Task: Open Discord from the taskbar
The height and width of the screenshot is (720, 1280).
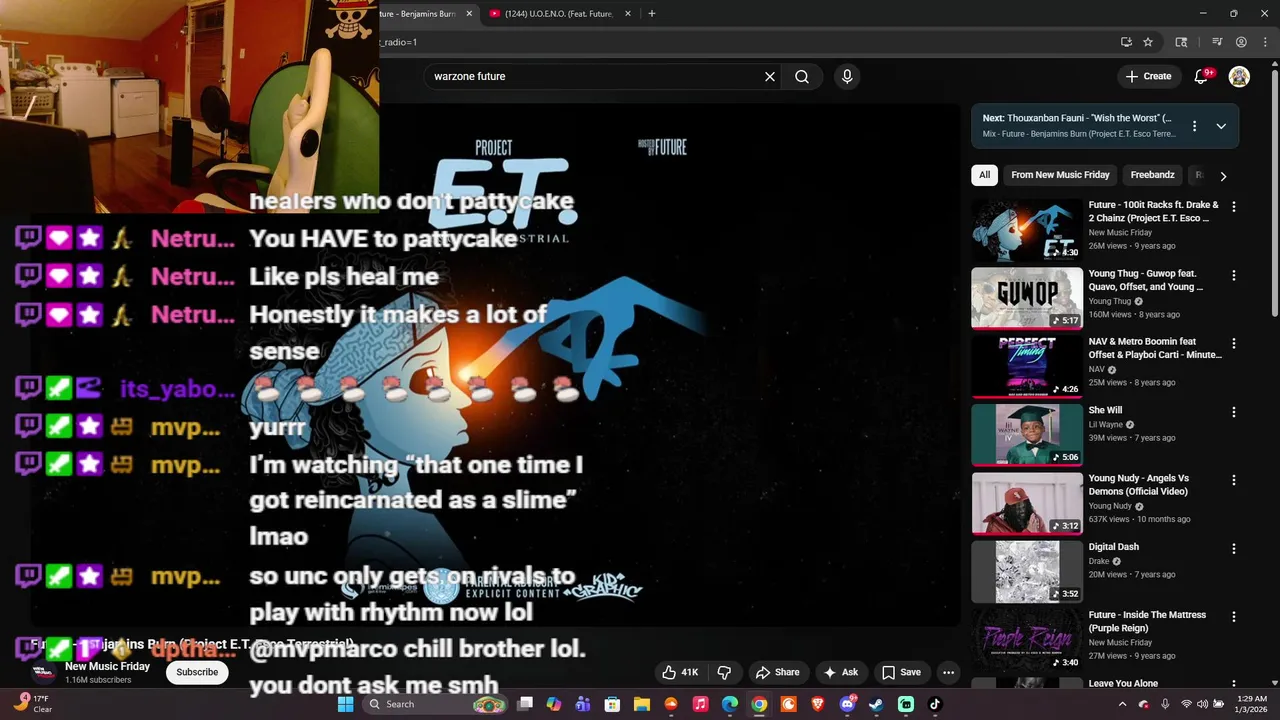Action: click(x=847, y=704)
